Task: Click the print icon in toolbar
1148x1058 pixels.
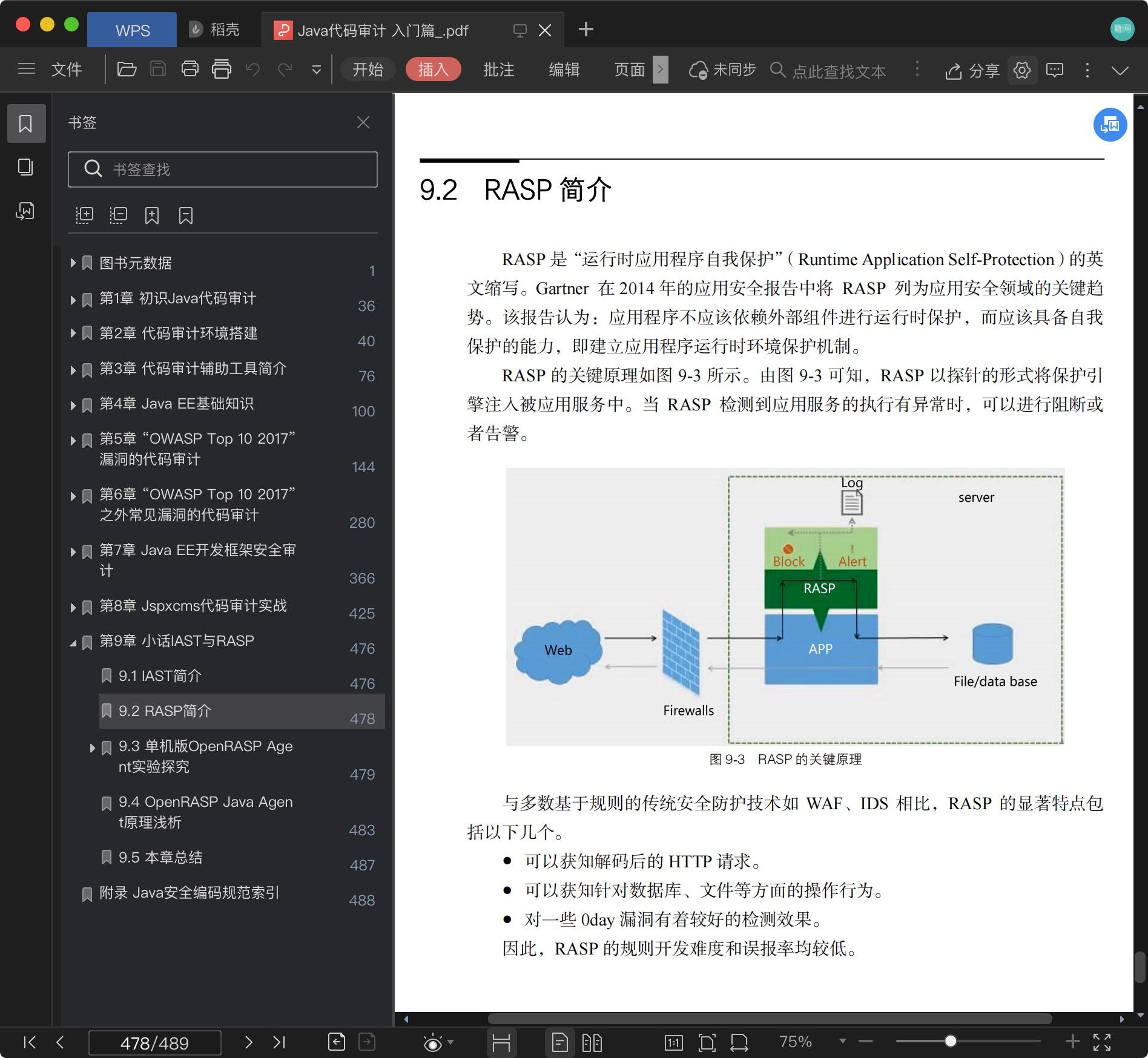Action: [190, 69]
